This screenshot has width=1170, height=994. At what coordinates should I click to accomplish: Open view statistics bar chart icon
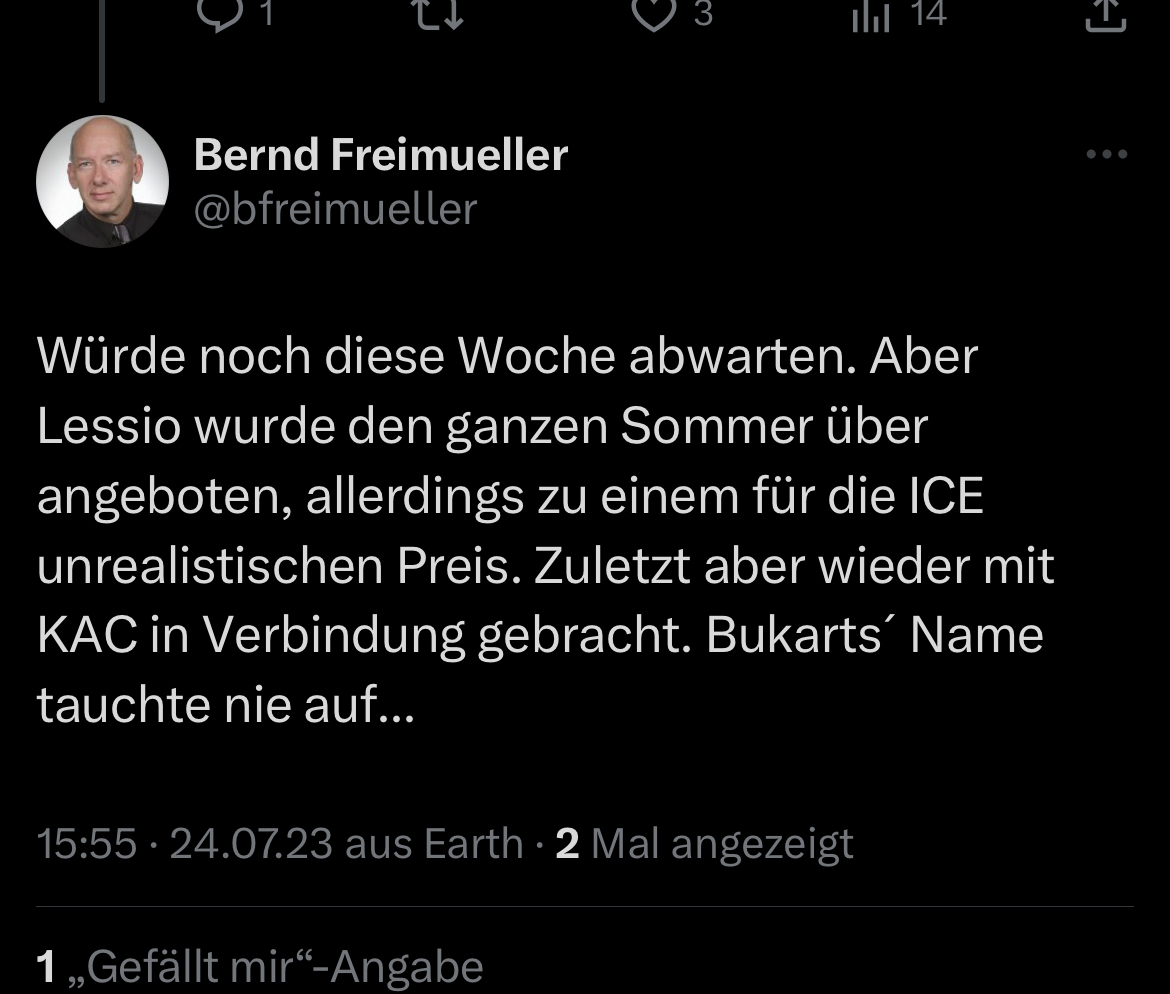[870, 14]
